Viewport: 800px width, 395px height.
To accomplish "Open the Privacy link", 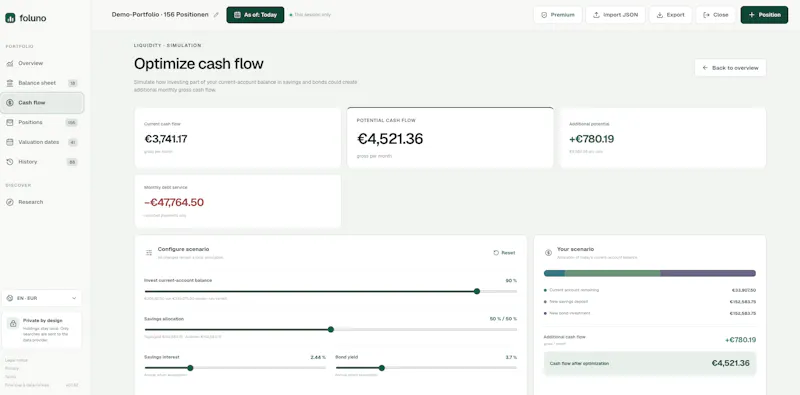I will click(12, 368).
